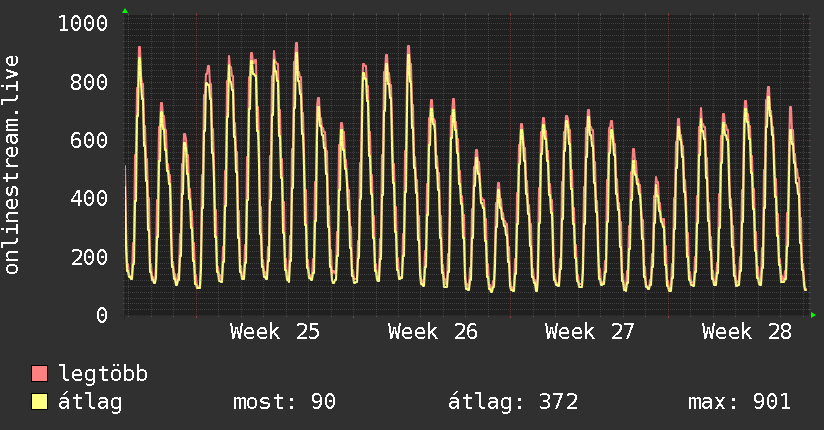
Task: Click the yellow átlag legend swatch
Action: point(39,402)
